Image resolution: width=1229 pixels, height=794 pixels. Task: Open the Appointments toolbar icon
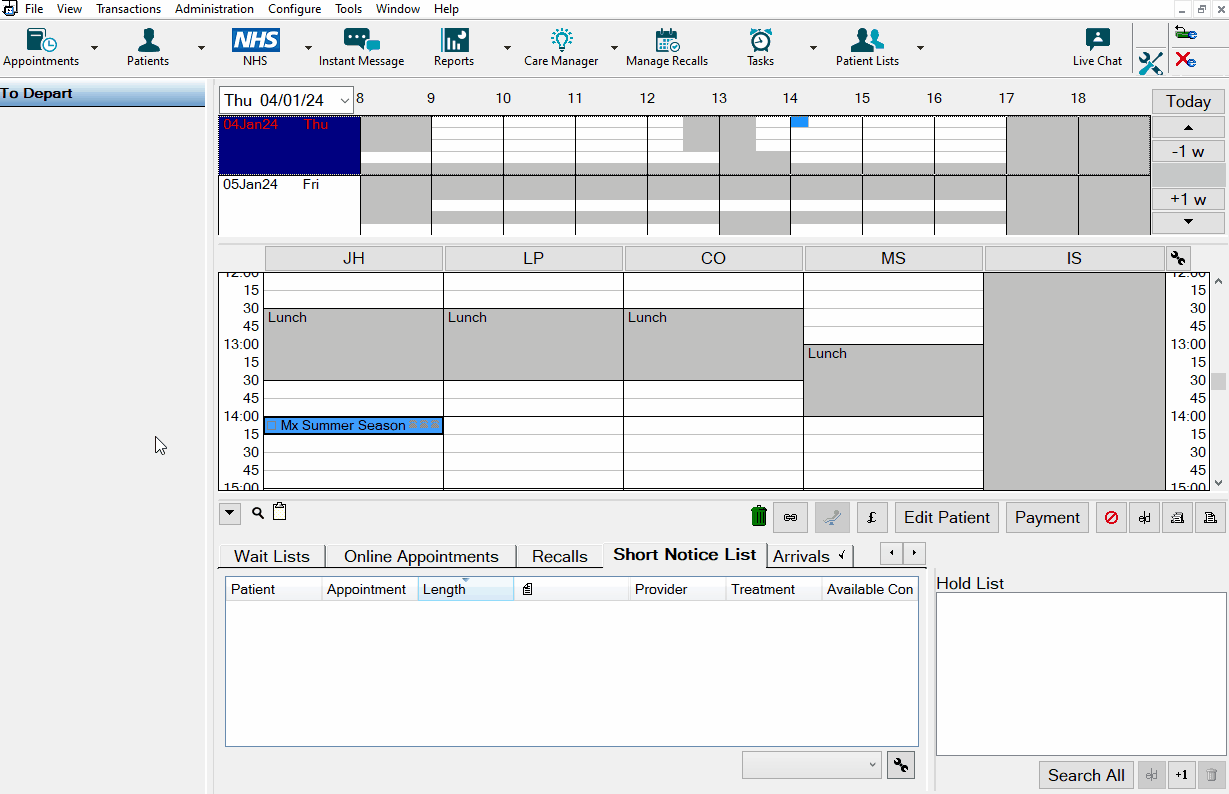tap(41, 47)
